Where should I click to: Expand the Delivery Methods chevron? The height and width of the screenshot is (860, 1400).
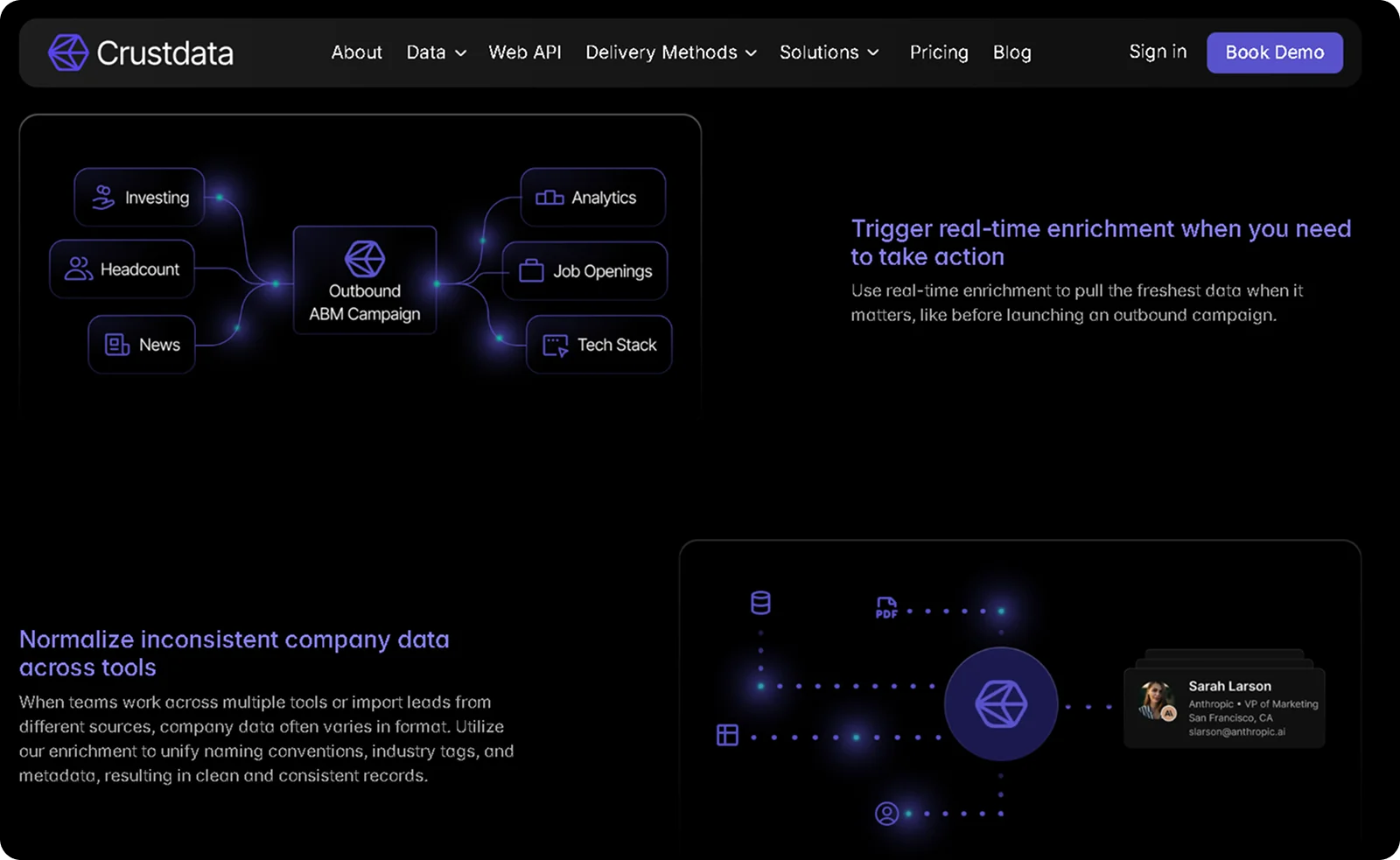pos(751,53)
